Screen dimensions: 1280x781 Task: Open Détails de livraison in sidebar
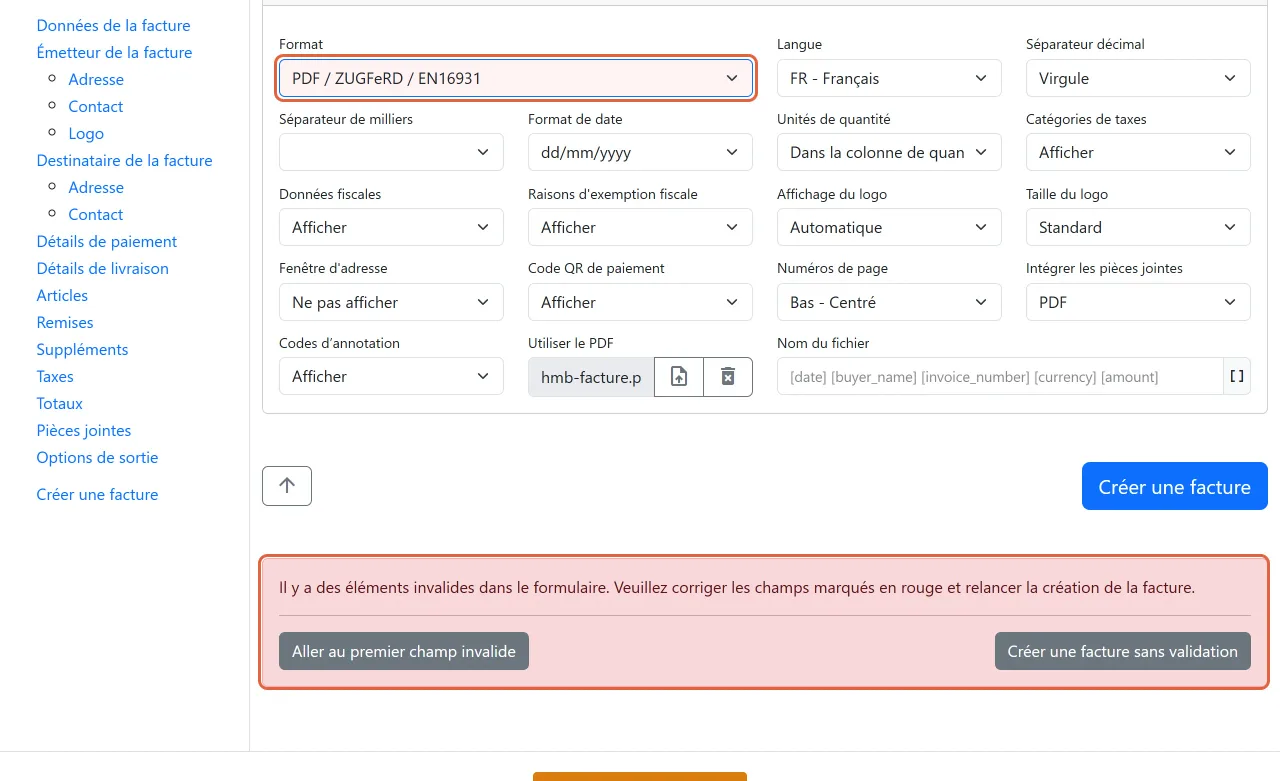click(102, 268)
